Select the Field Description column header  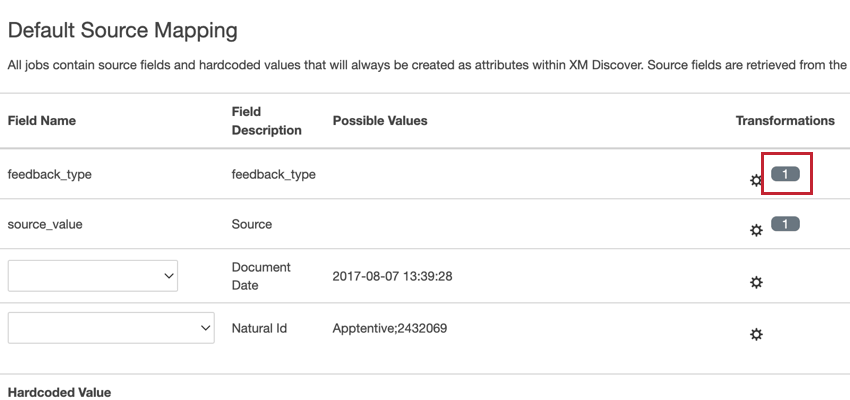pos(266,121)
